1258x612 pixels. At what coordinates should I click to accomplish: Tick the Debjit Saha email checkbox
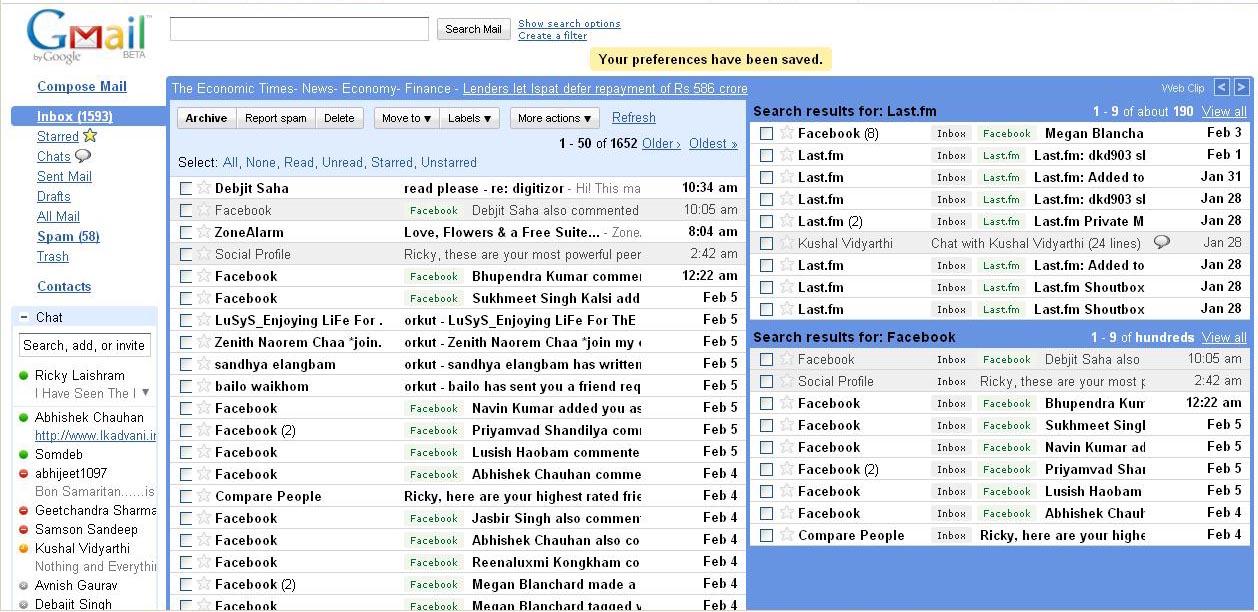pos(186,188)
